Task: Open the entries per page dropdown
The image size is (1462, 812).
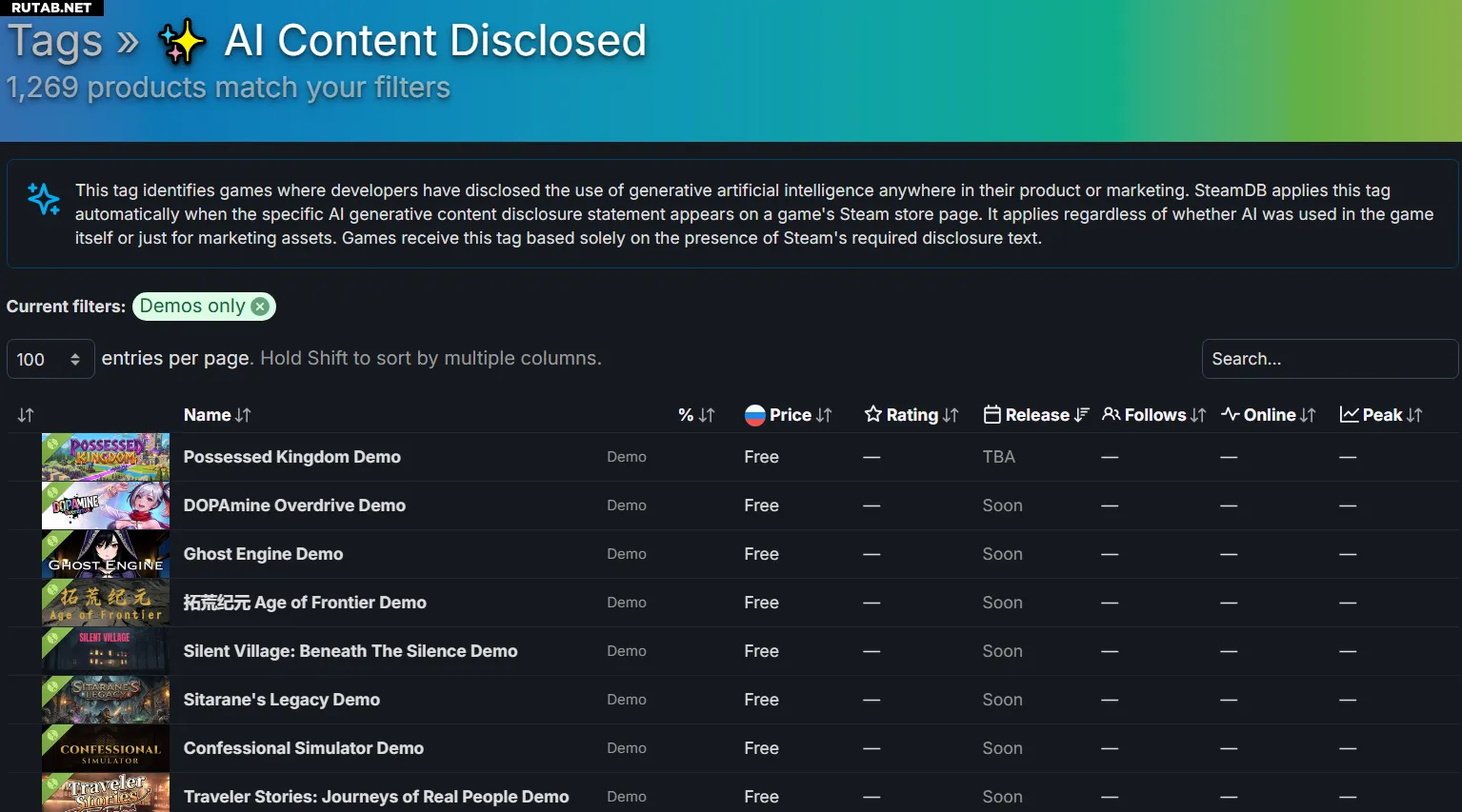Action: point(50,359)
